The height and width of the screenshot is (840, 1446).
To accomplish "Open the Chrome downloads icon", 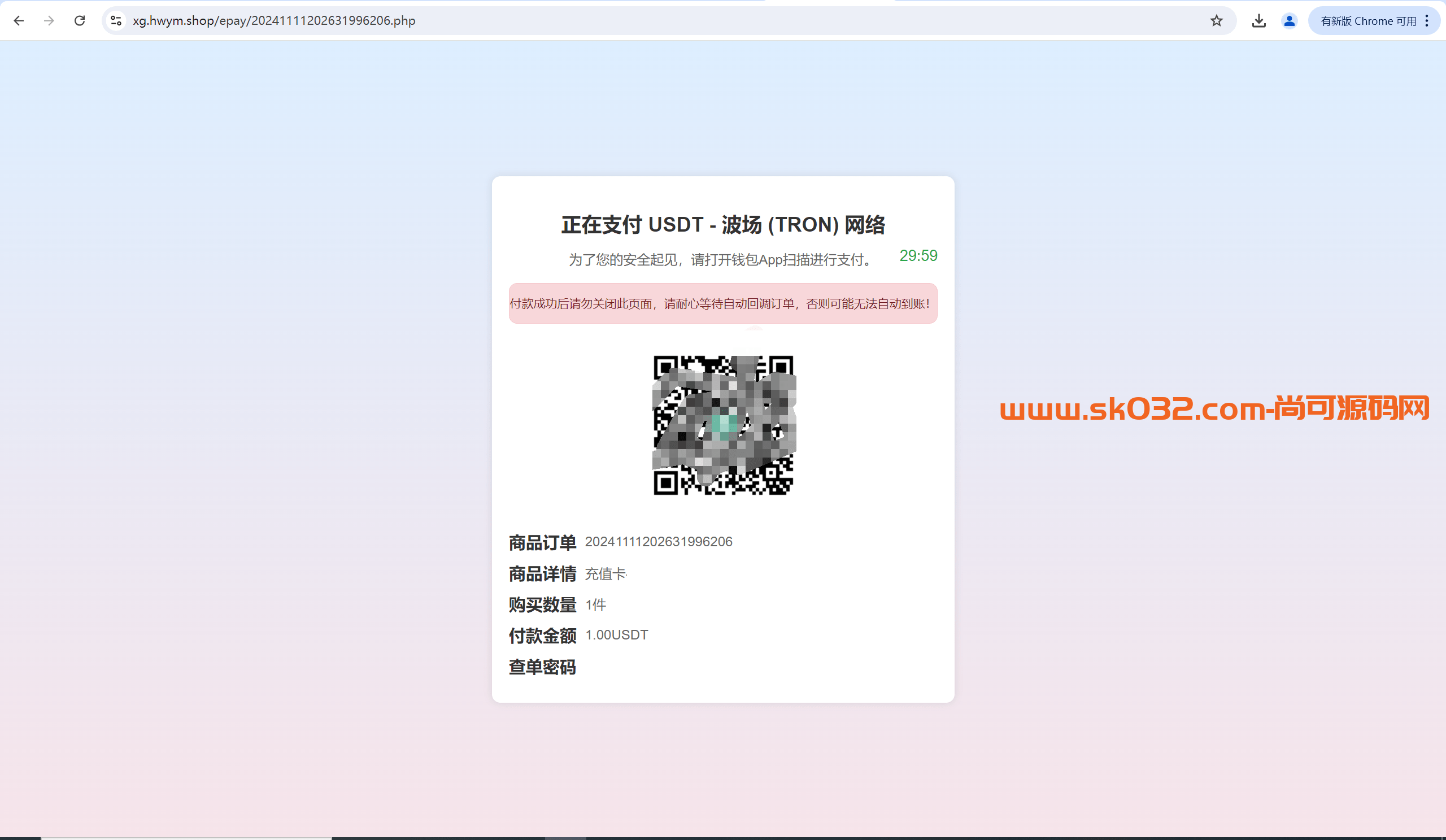I will [1258, 21].
